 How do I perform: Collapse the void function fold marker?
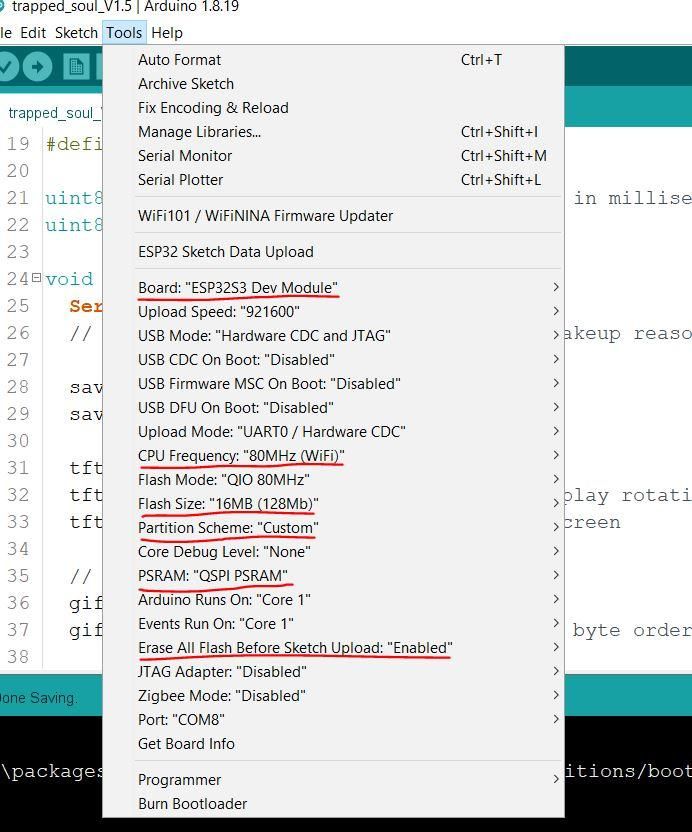coord(37,277)
